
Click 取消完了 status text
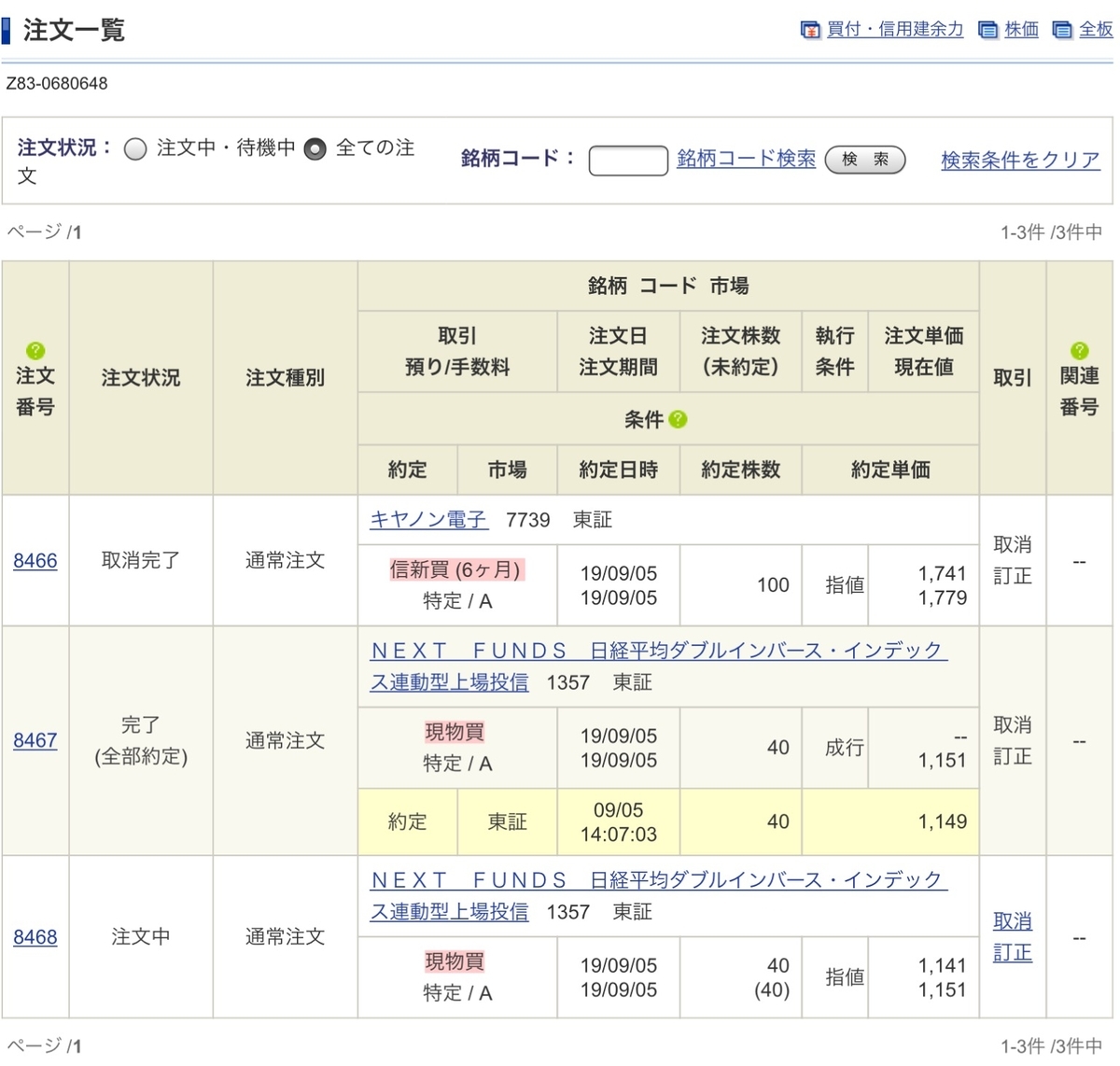[x=141, y=560]
